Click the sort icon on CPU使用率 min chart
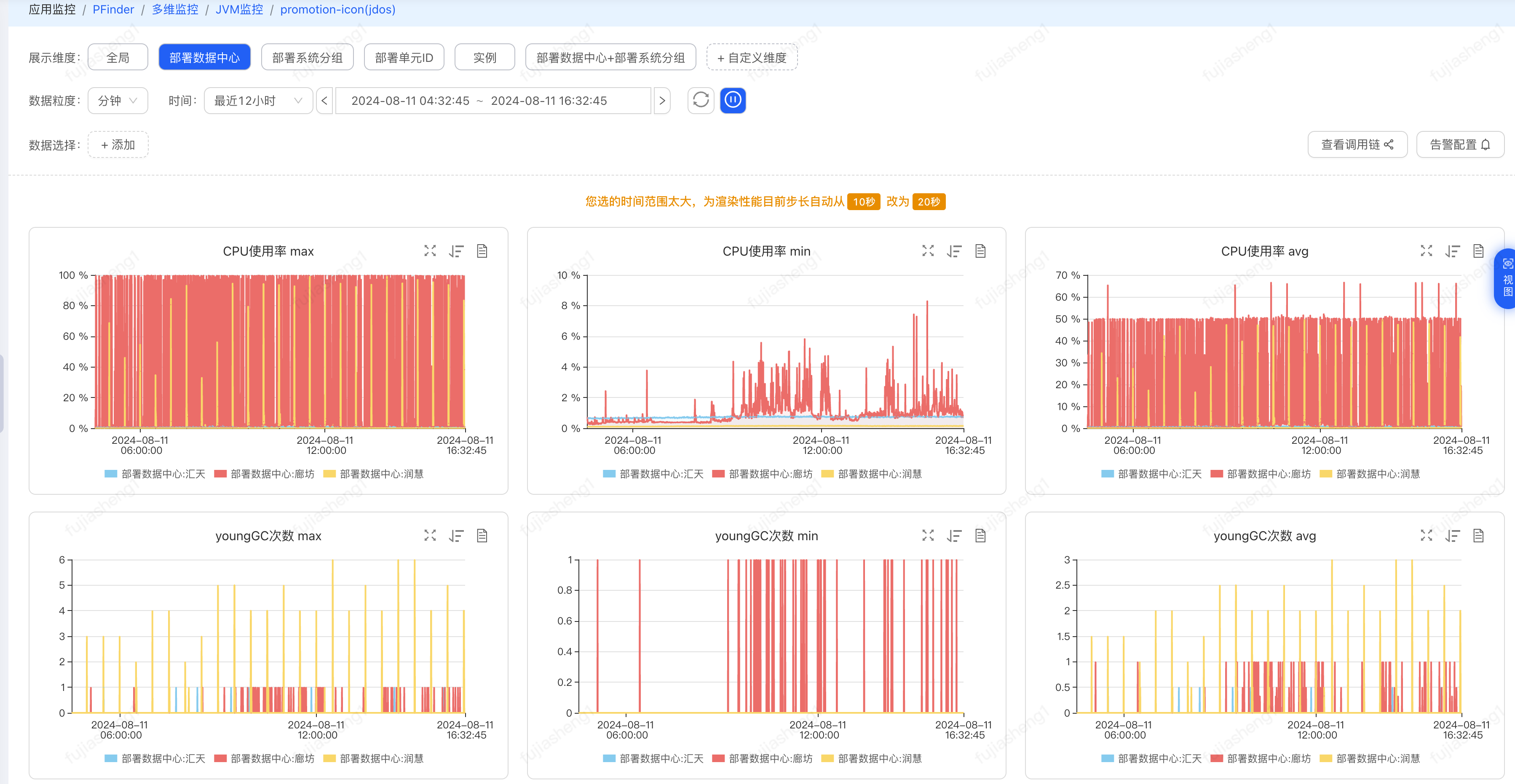This screenshot has height=784, width=1515. 954,251
